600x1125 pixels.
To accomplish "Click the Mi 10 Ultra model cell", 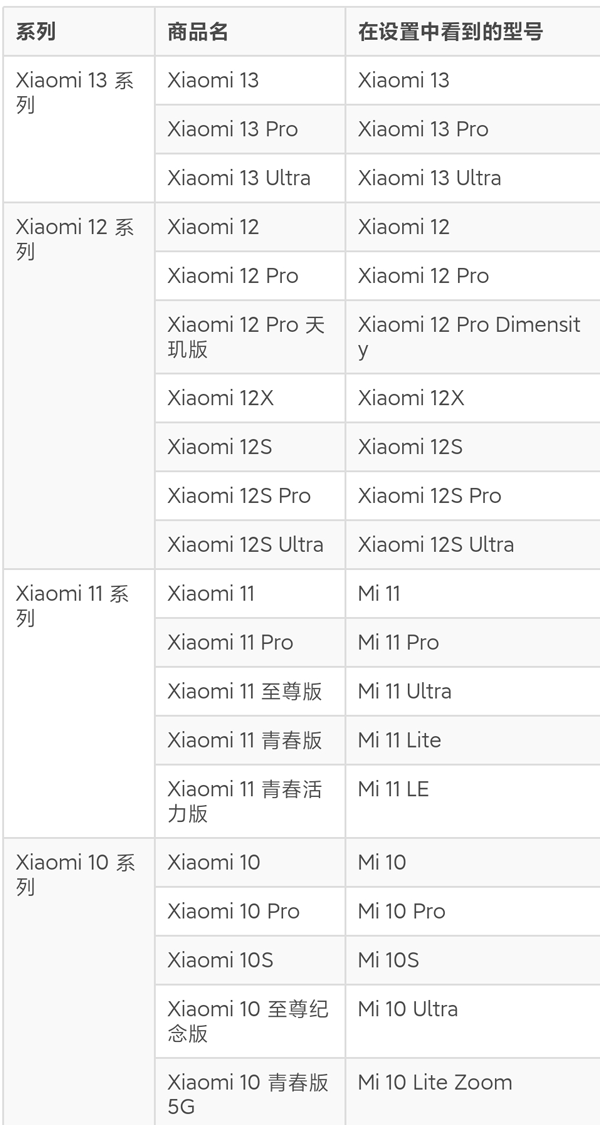I will [408, 1009].
